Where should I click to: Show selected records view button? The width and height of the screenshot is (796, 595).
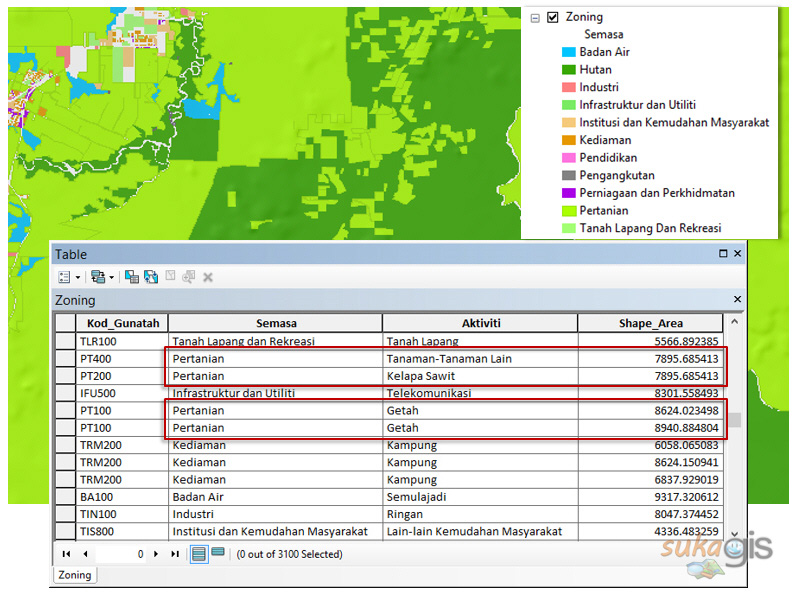pyautogui.click(x=217, y=554)
